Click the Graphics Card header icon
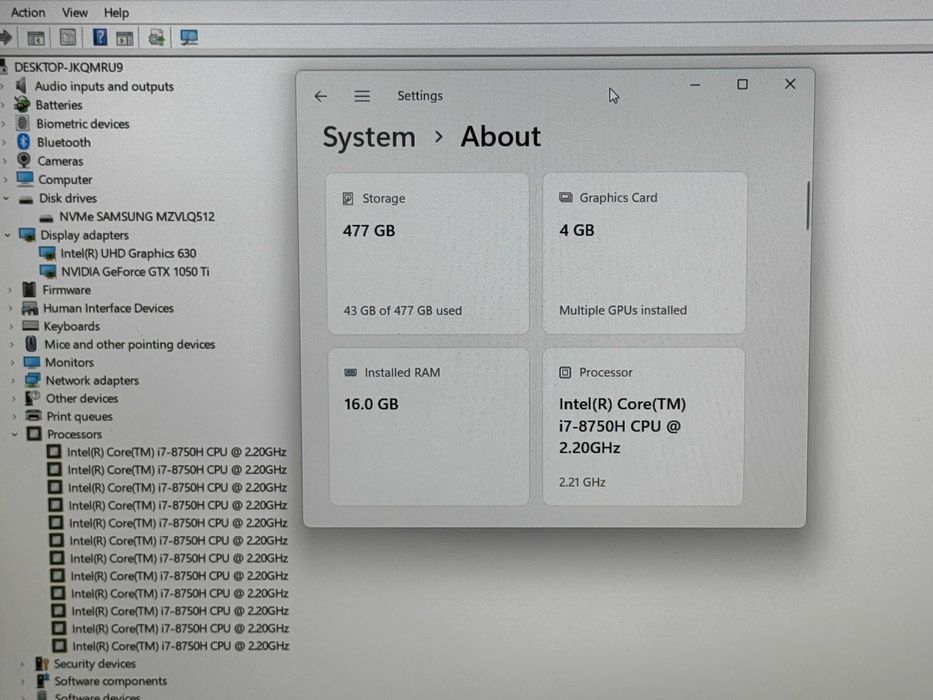Image resolution: width=933 pixels, height=700 pixels. coord(565,198)
